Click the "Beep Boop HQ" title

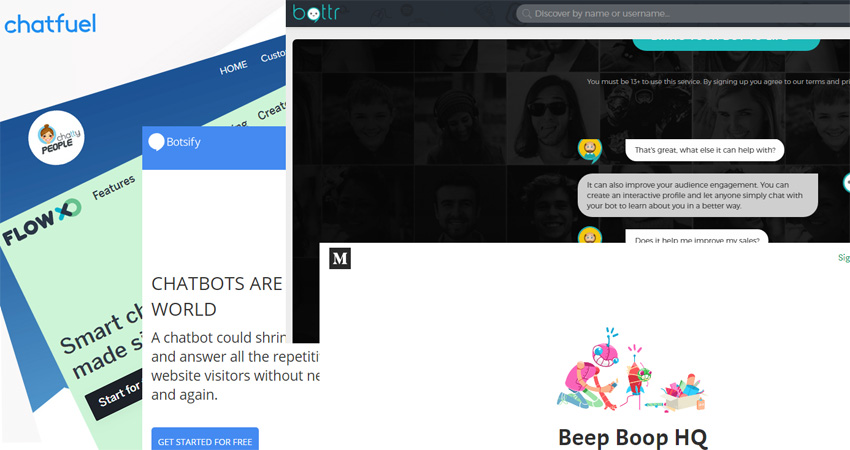(x=633, y=437)
